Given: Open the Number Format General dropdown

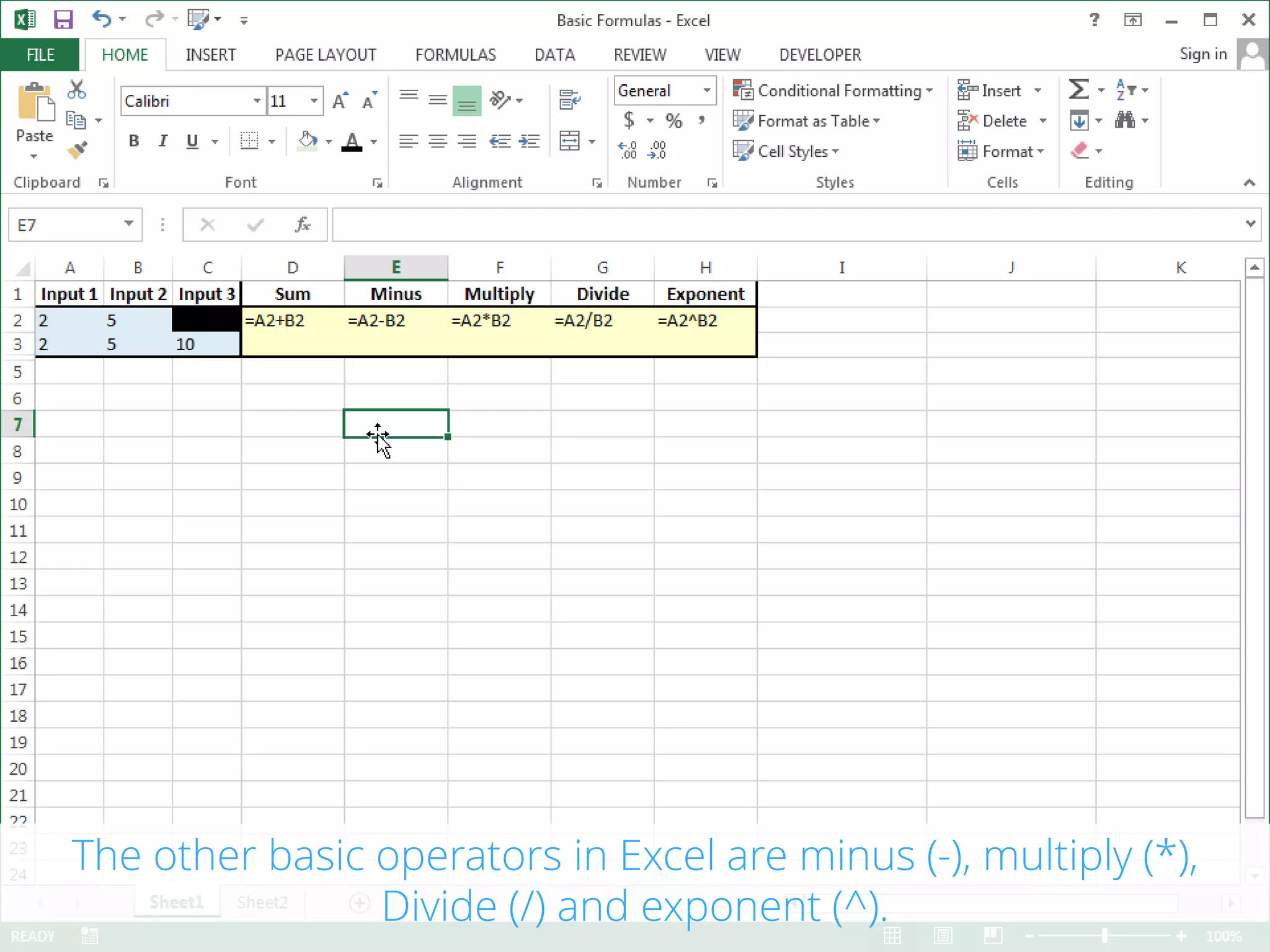Looking at the screenshot, I should pyautogui.click(x=706, y=90).
